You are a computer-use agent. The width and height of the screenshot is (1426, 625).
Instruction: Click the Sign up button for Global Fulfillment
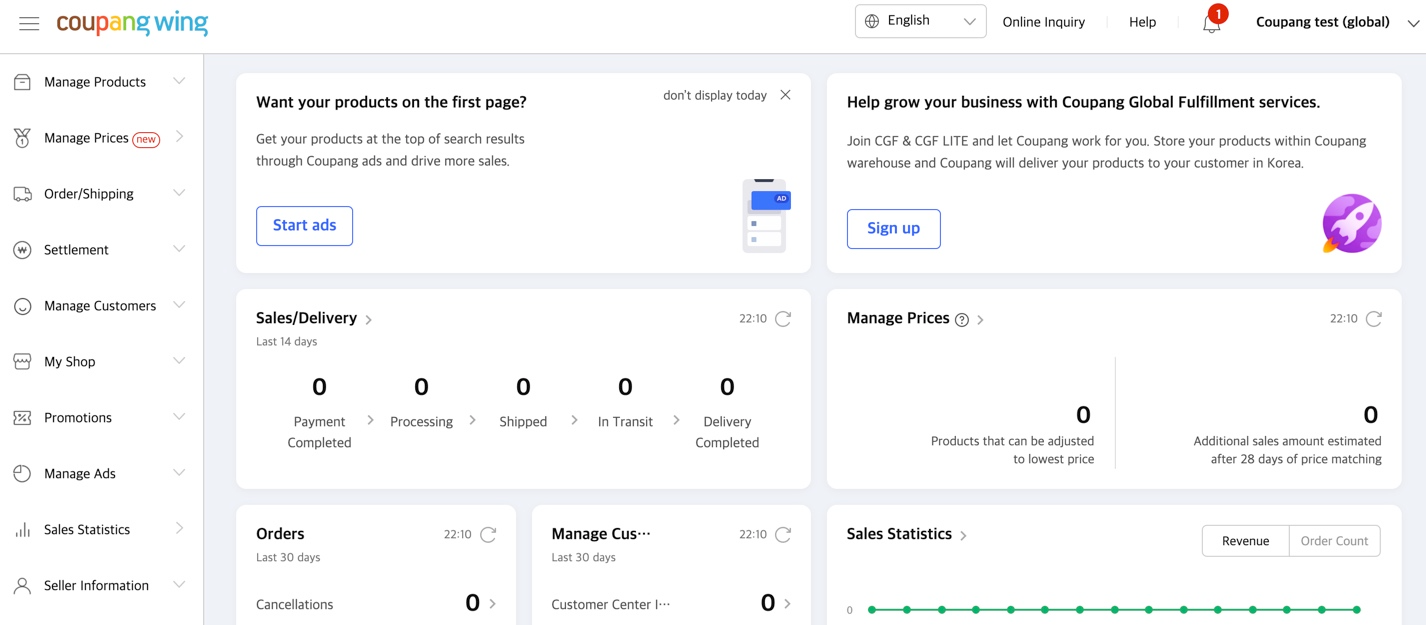(x=893, y=229)
